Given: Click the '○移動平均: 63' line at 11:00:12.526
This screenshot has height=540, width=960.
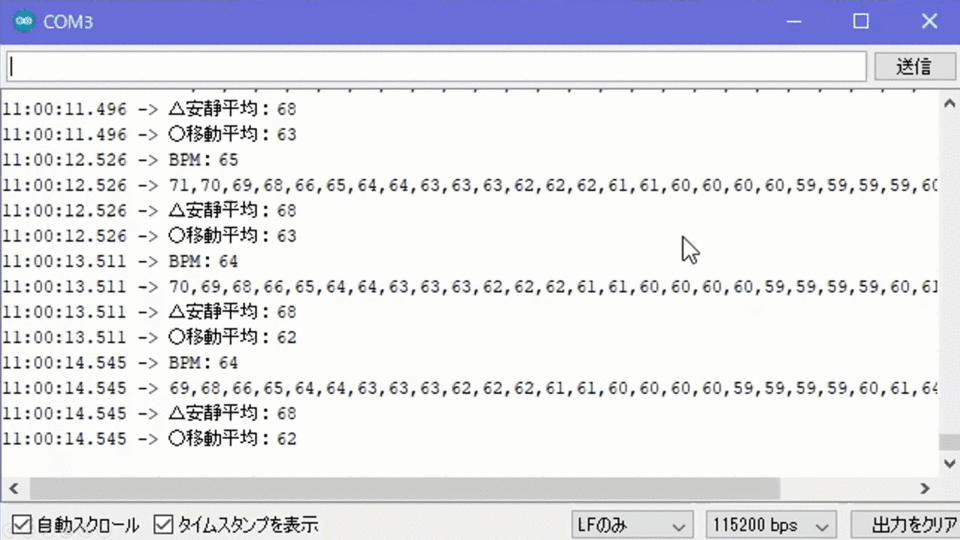Looking at the screenshot, I should tap(149, 236).
